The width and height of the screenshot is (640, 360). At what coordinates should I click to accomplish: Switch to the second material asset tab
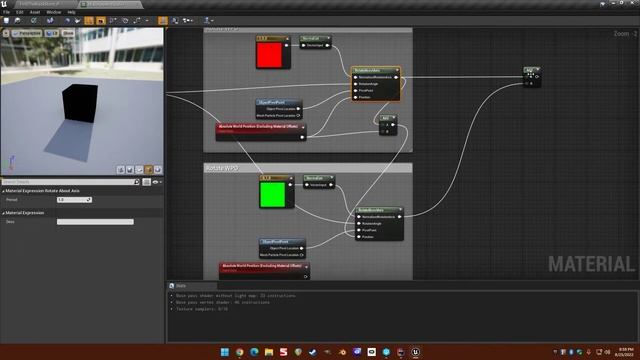click(110, 4)
